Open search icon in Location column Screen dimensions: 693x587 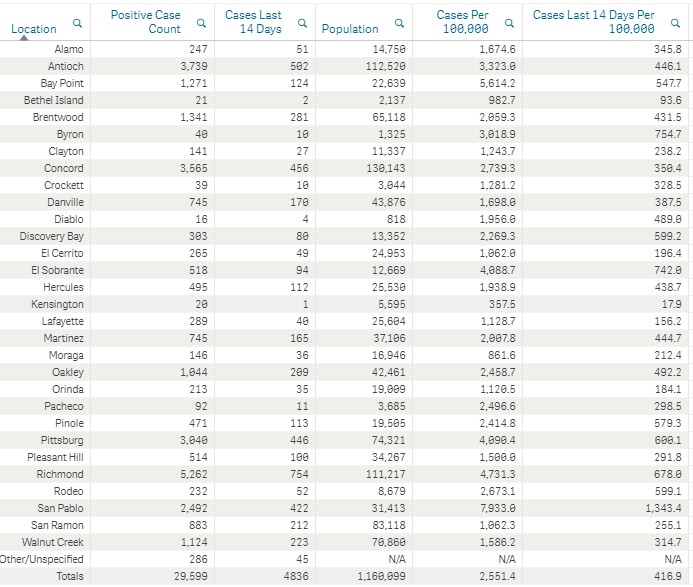click(77, 23)
